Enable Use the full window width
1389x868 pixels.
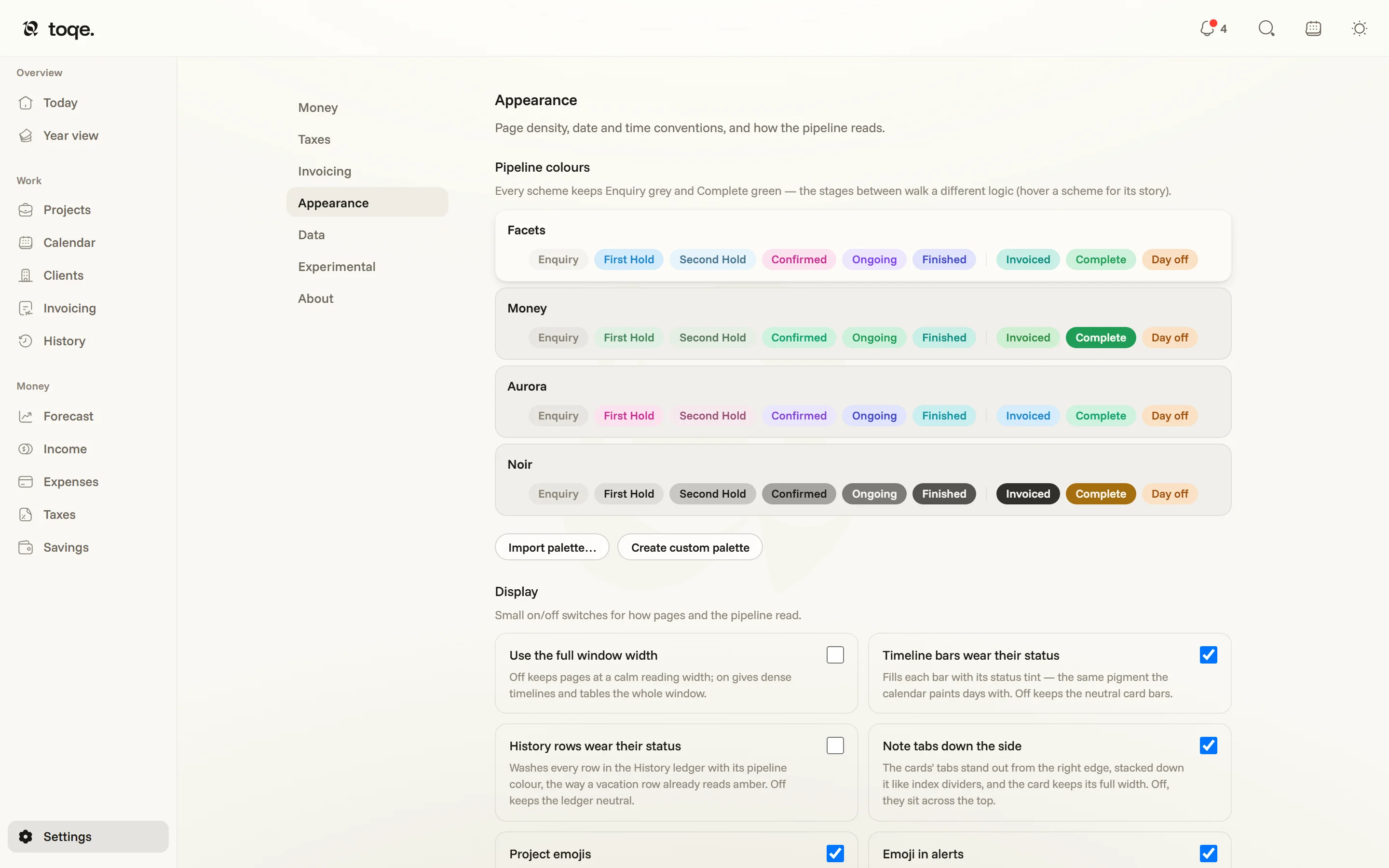[x=835, y=655]
